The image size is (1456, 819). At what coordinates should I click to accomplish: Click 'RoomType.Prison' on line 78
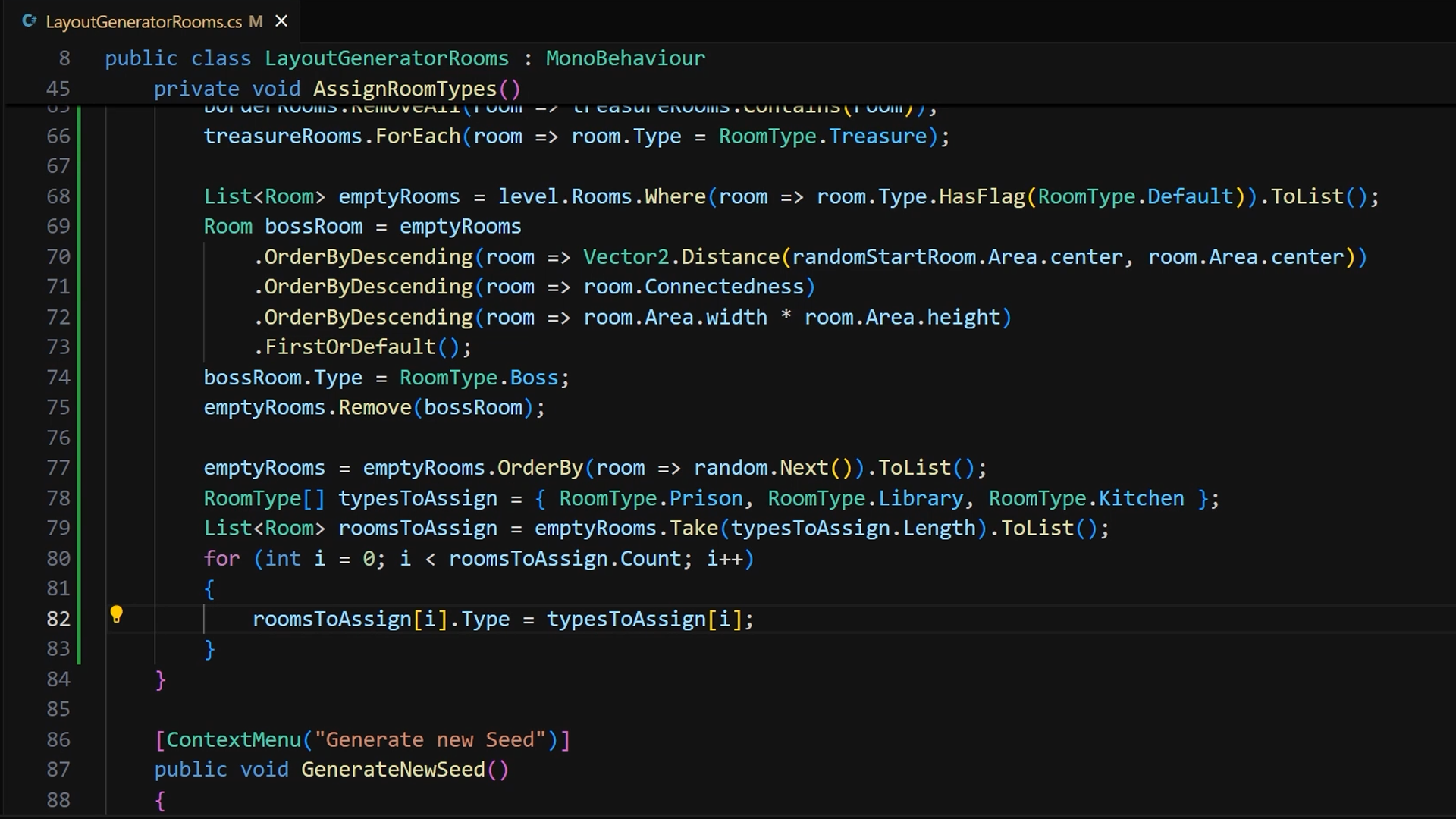coord(651,498)
